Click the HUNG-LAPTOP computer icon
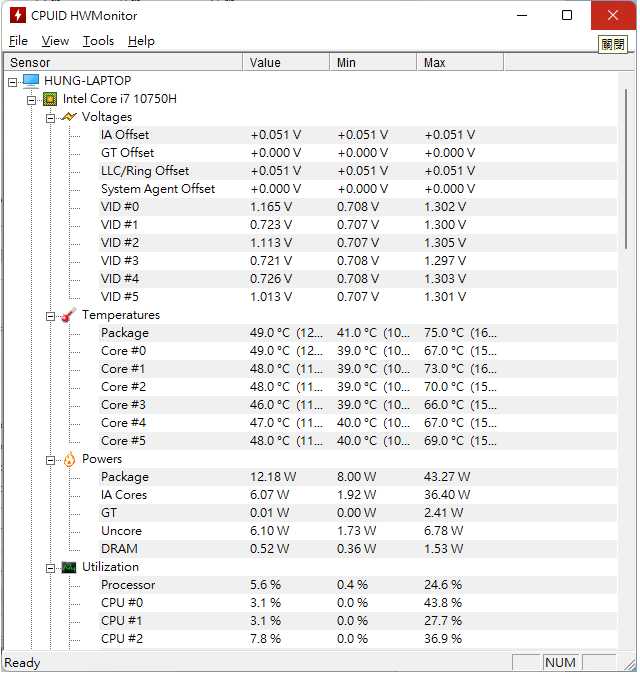This screenshot has width=640, height=673. 31,81
